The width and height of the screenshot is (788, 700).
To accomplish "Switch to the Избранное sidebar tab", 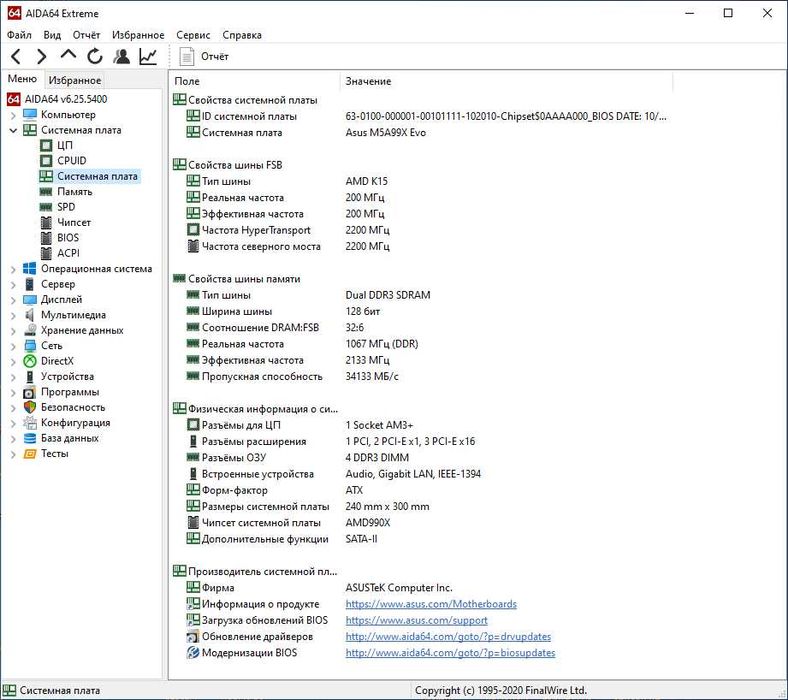I will 75,80.
